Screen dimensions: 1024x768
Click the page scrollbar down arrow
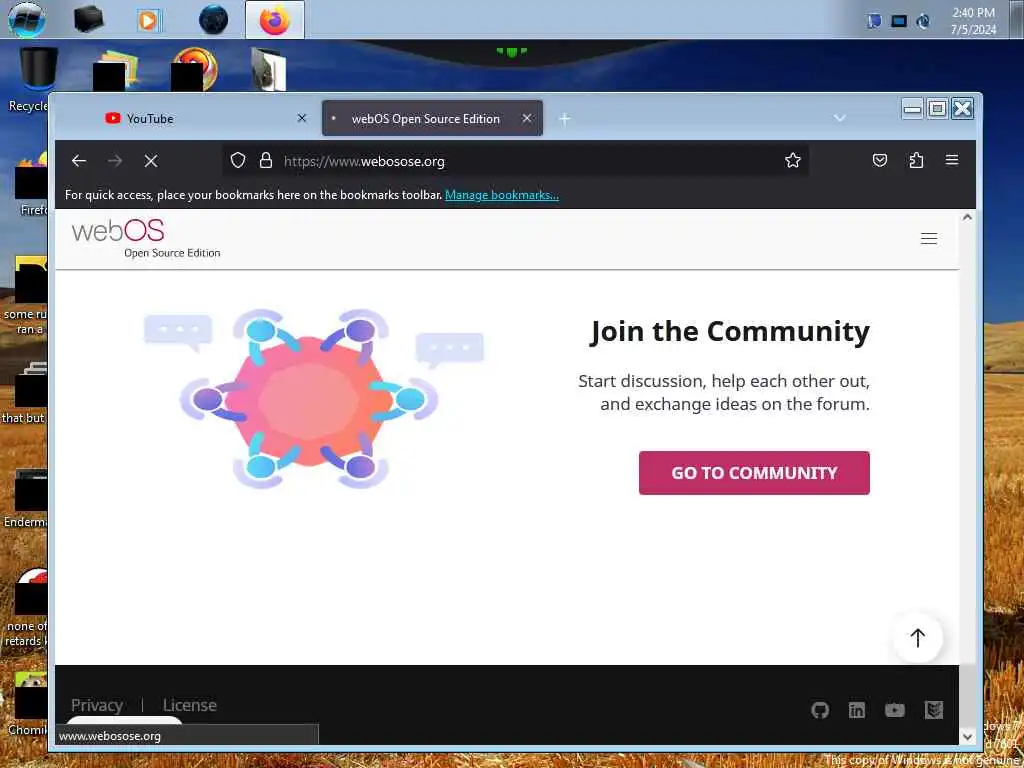pos(967,736)
